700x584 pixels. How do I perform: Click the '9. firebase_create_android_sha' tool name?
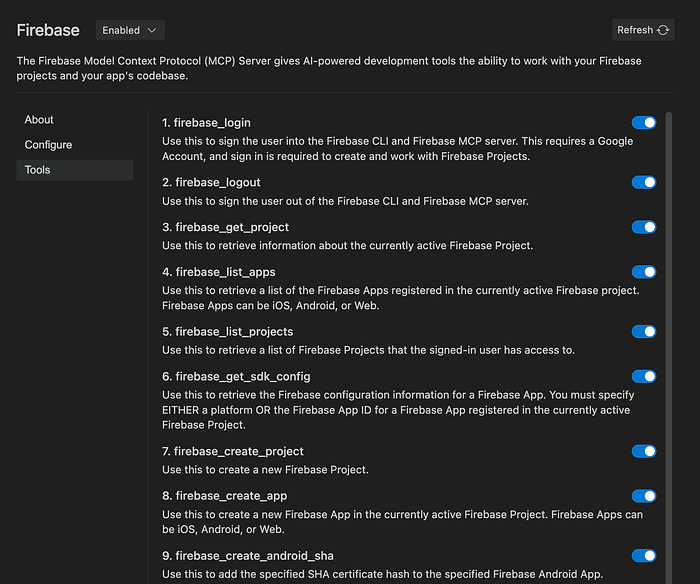248,556
